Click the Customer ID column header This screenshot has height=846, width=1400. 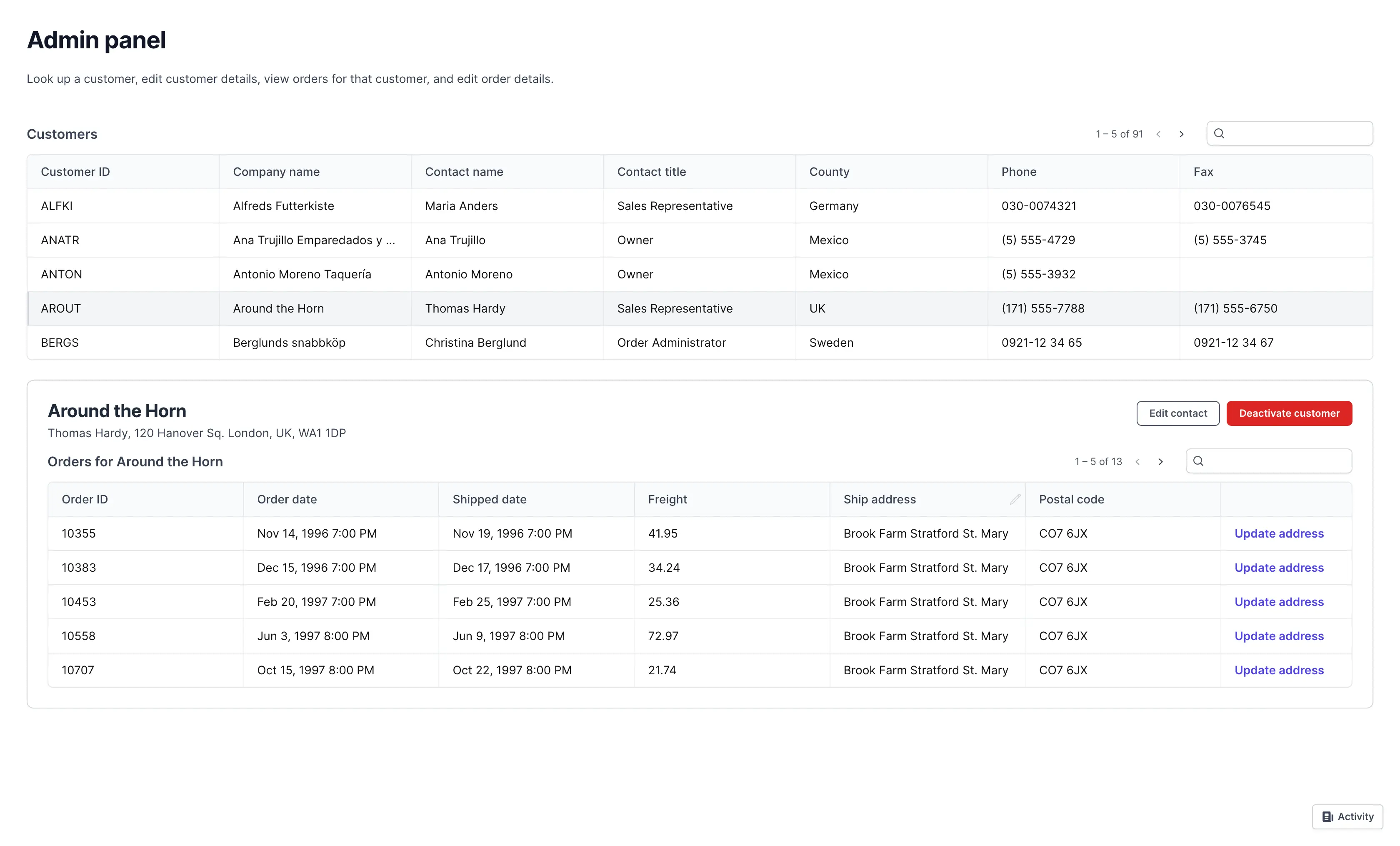pyautogui.click(x=123, y=172)
